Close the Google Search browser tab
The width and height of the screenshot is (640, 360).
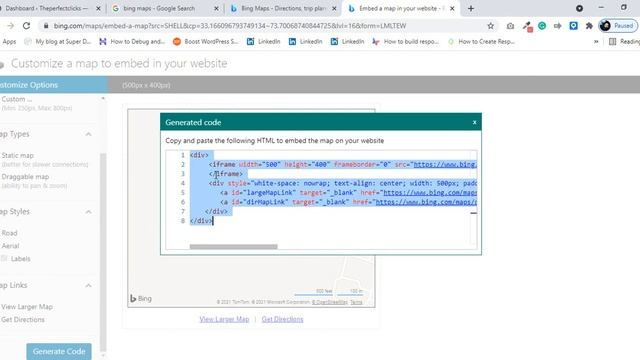click(x=216, y=8)
